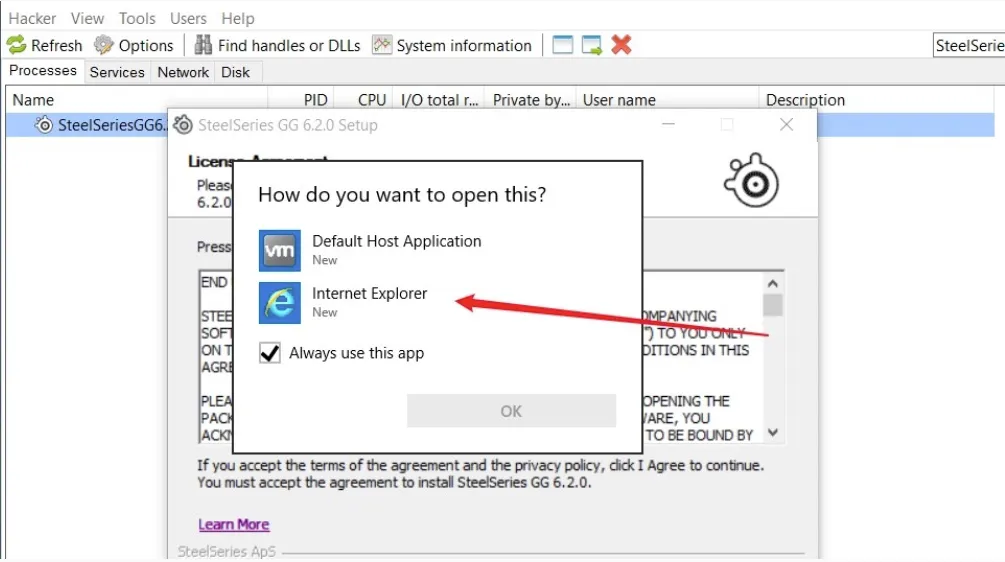Image resolution: width=1005 pixels, height=562 pixels.
Task: Sort by the PID column header
Action: pos(300,100)
